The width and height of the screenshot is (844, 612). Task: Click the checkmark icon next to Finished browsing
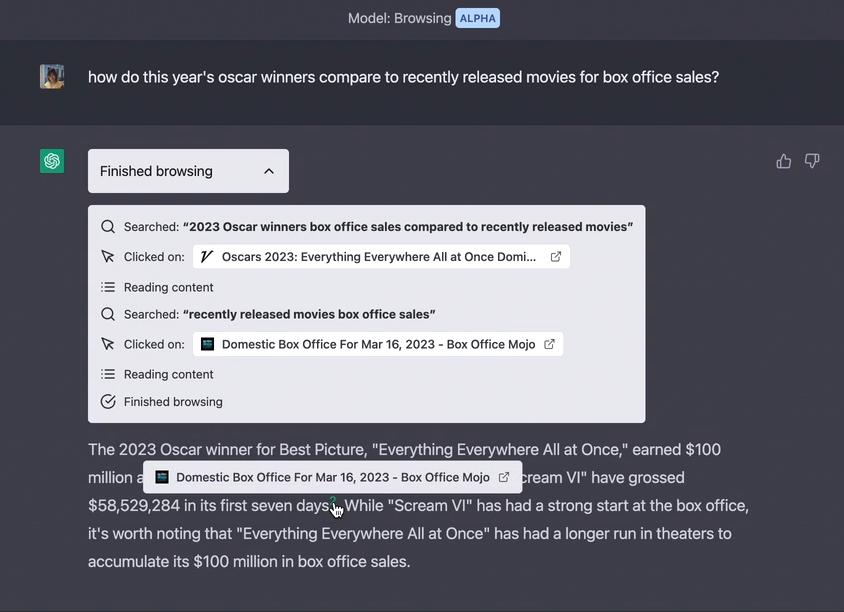108,402
